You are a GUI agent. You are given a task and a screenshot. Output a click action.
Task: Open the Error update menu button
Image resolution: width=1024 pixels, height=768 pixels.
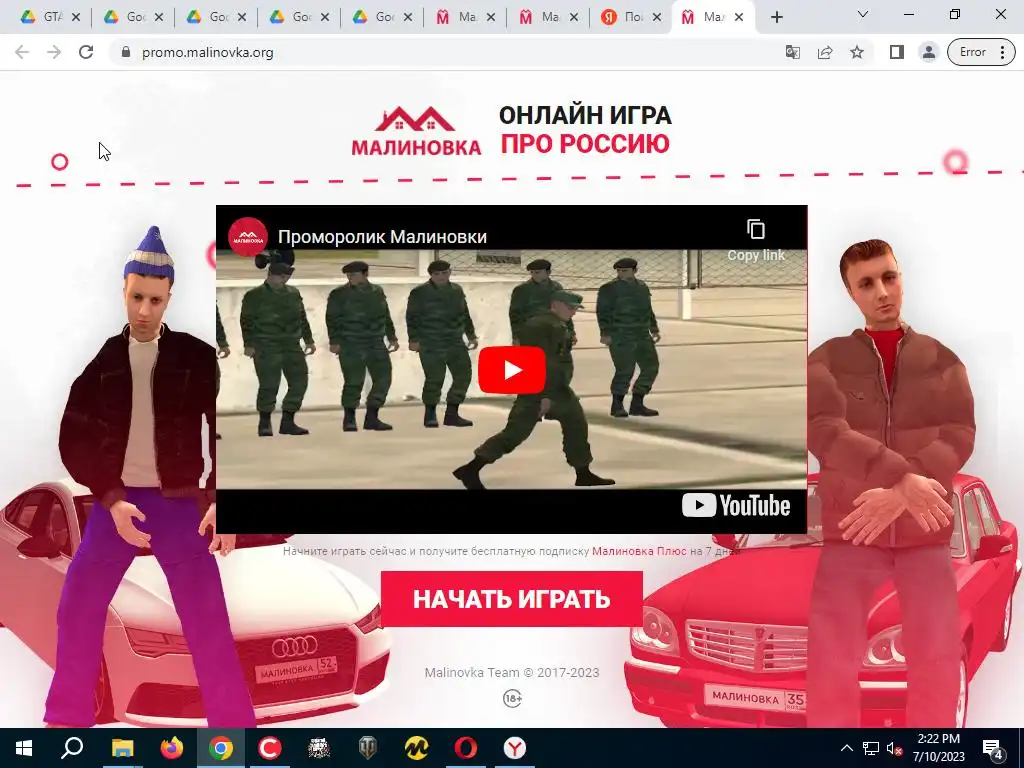tap(982, 52)
